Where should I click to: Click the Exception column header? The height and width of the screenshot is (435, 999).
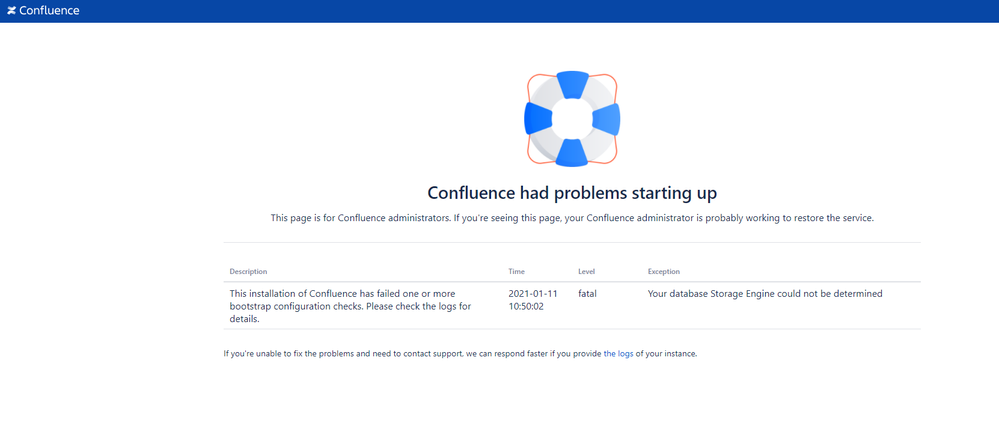(x=664, y=271)
